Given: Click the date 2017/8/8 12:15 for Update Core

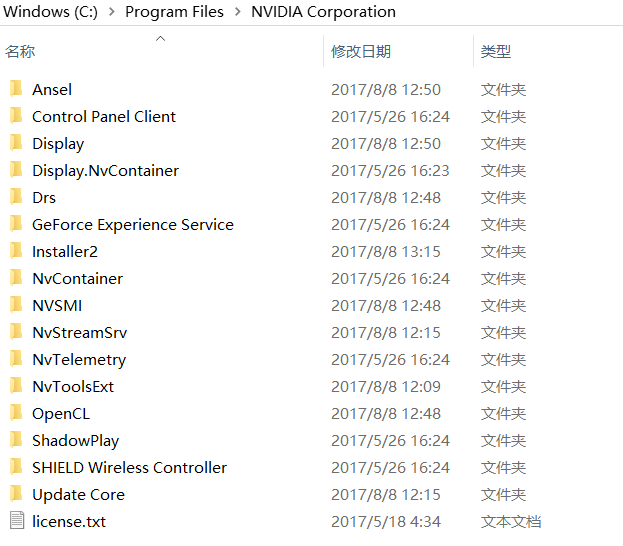Looking at the screenshot, I should (x=386, y=495).
